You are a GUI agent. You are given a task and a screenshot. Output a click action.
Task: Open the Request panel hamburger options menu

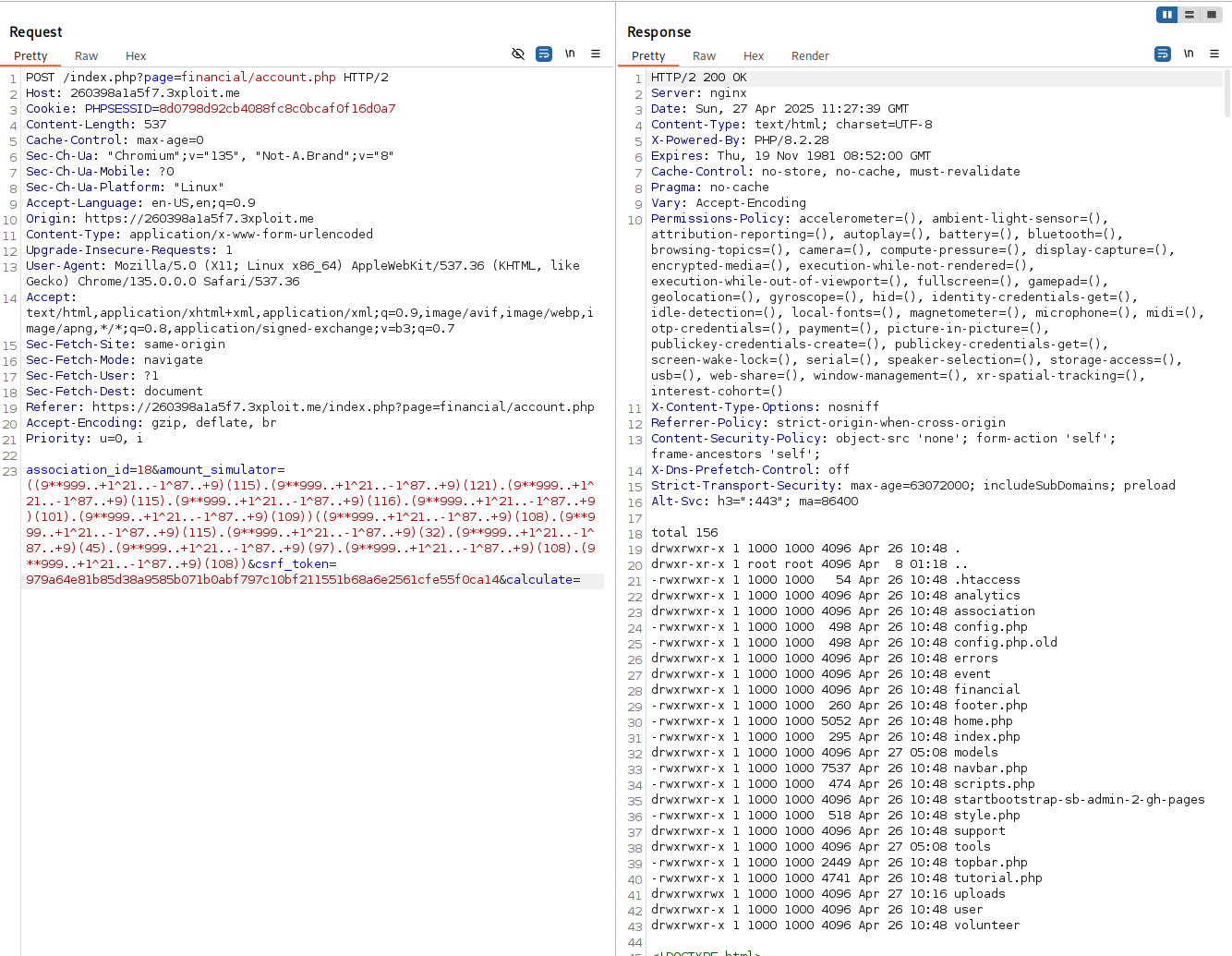coord(596,54)
